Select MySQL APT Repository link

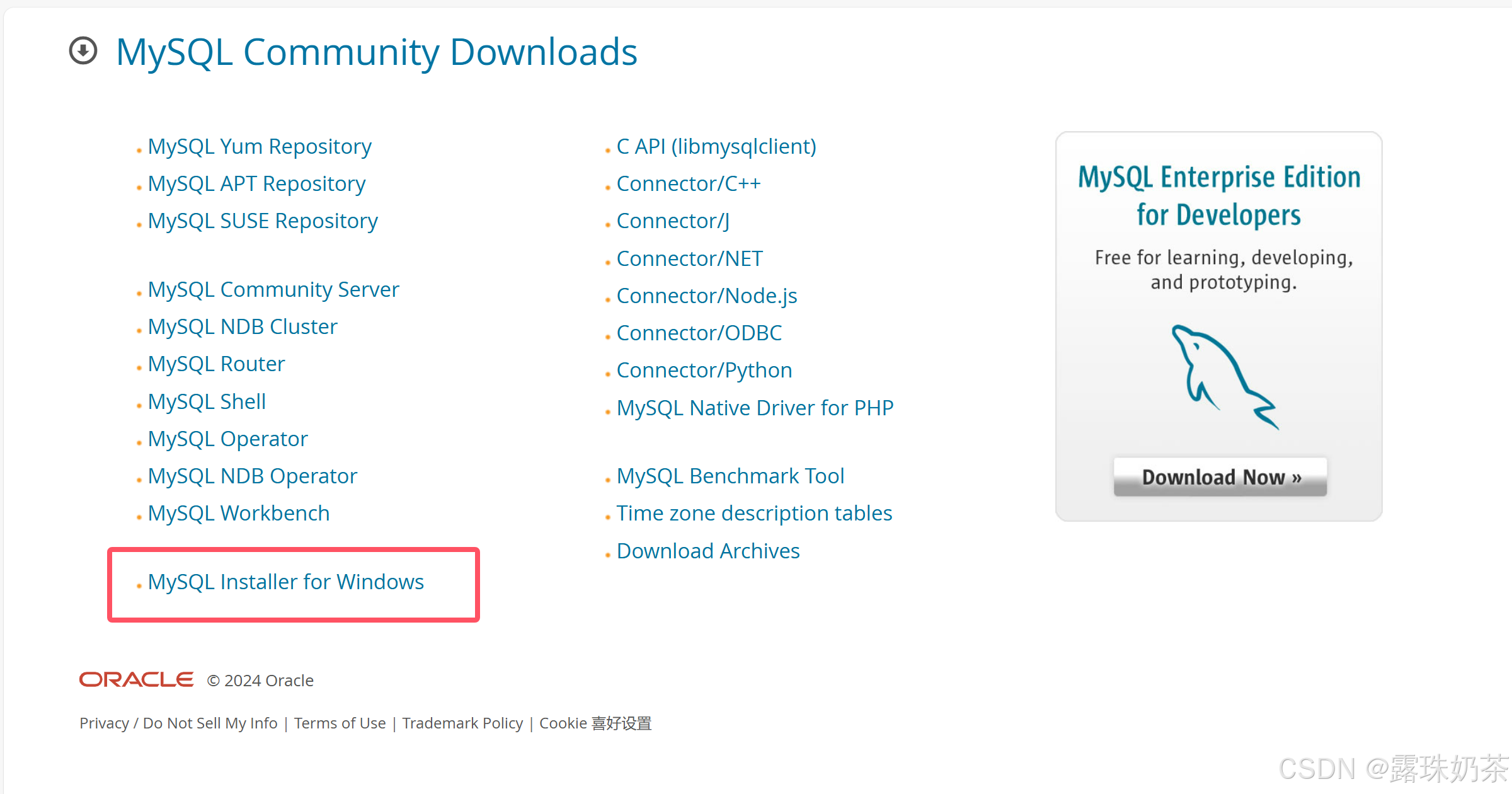point(256,184)
